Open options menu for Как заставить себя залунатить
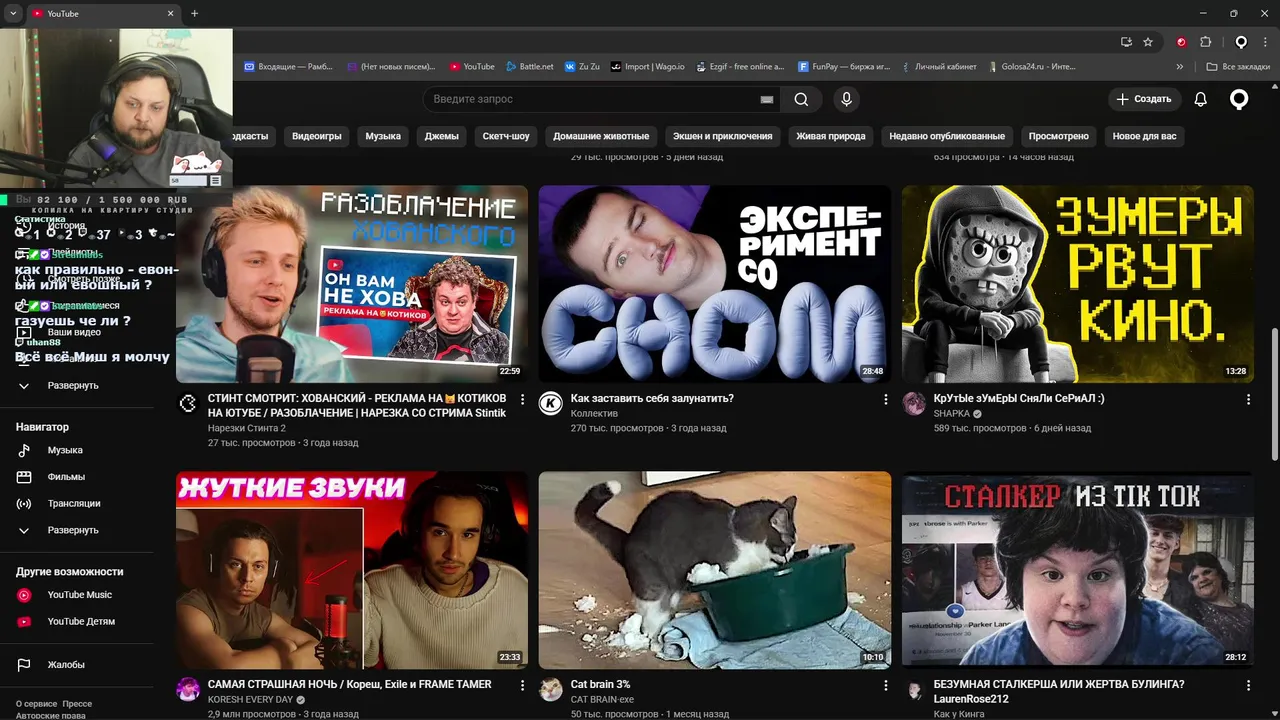The width and height of the screenshot is (1280, 720). [x=885, y=399]
